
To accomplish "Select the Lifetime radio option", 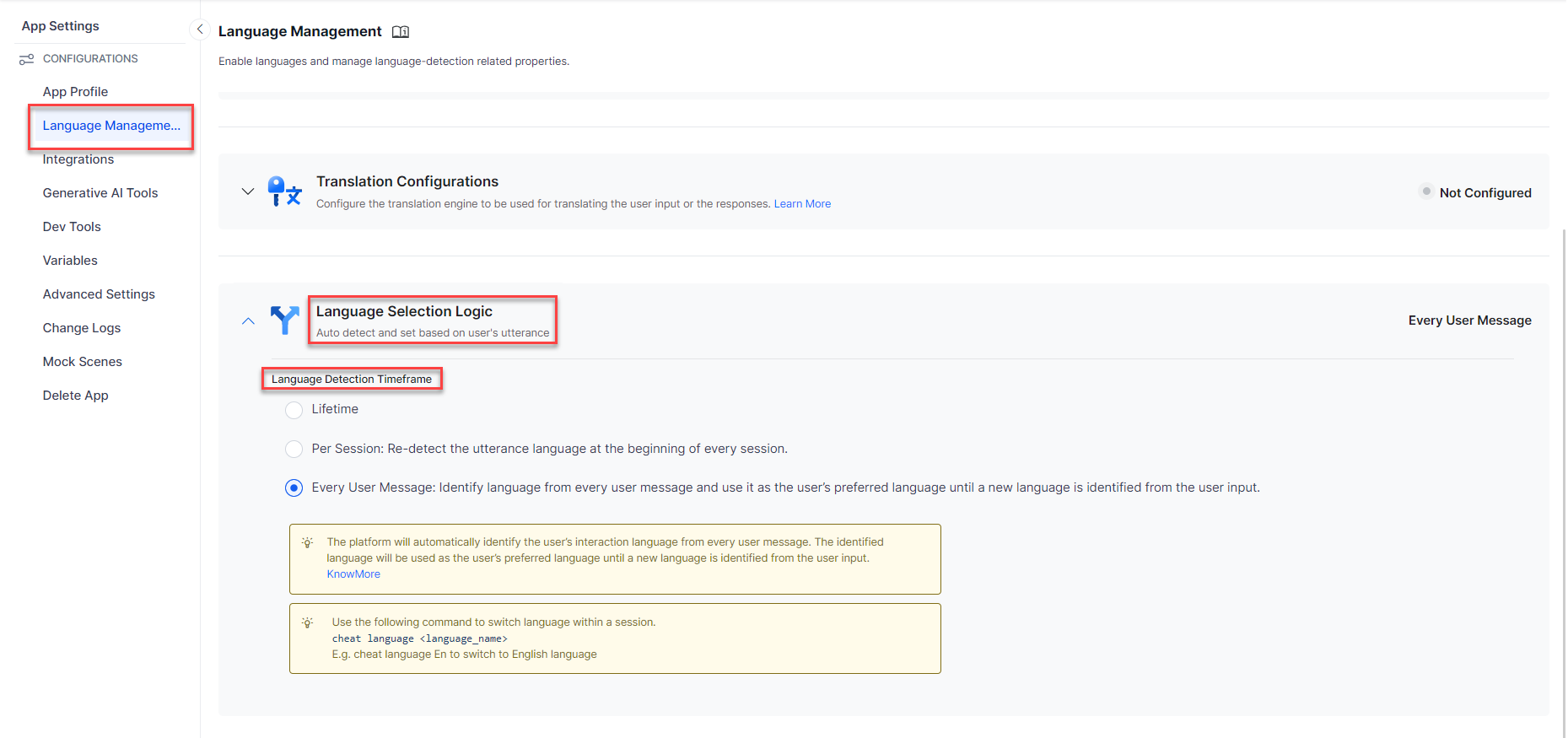I will point(294,410).
